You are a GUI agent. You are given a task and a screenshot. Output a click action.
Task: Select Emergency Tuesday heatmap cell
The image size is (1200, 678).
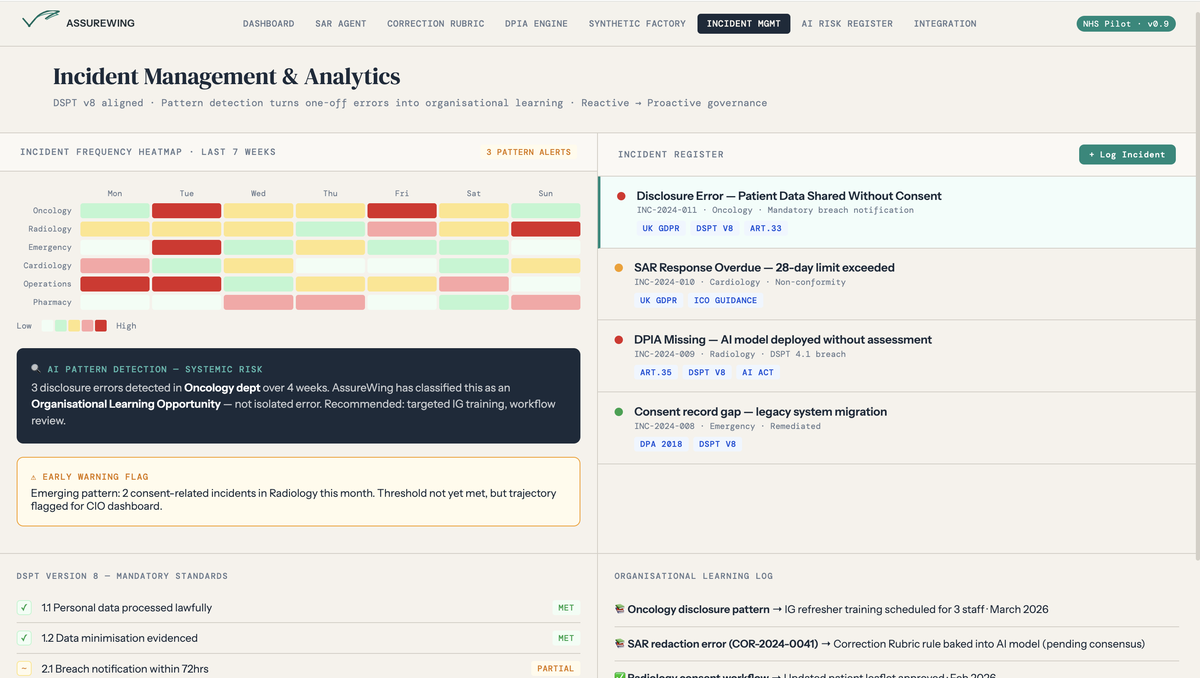[186, 247]
